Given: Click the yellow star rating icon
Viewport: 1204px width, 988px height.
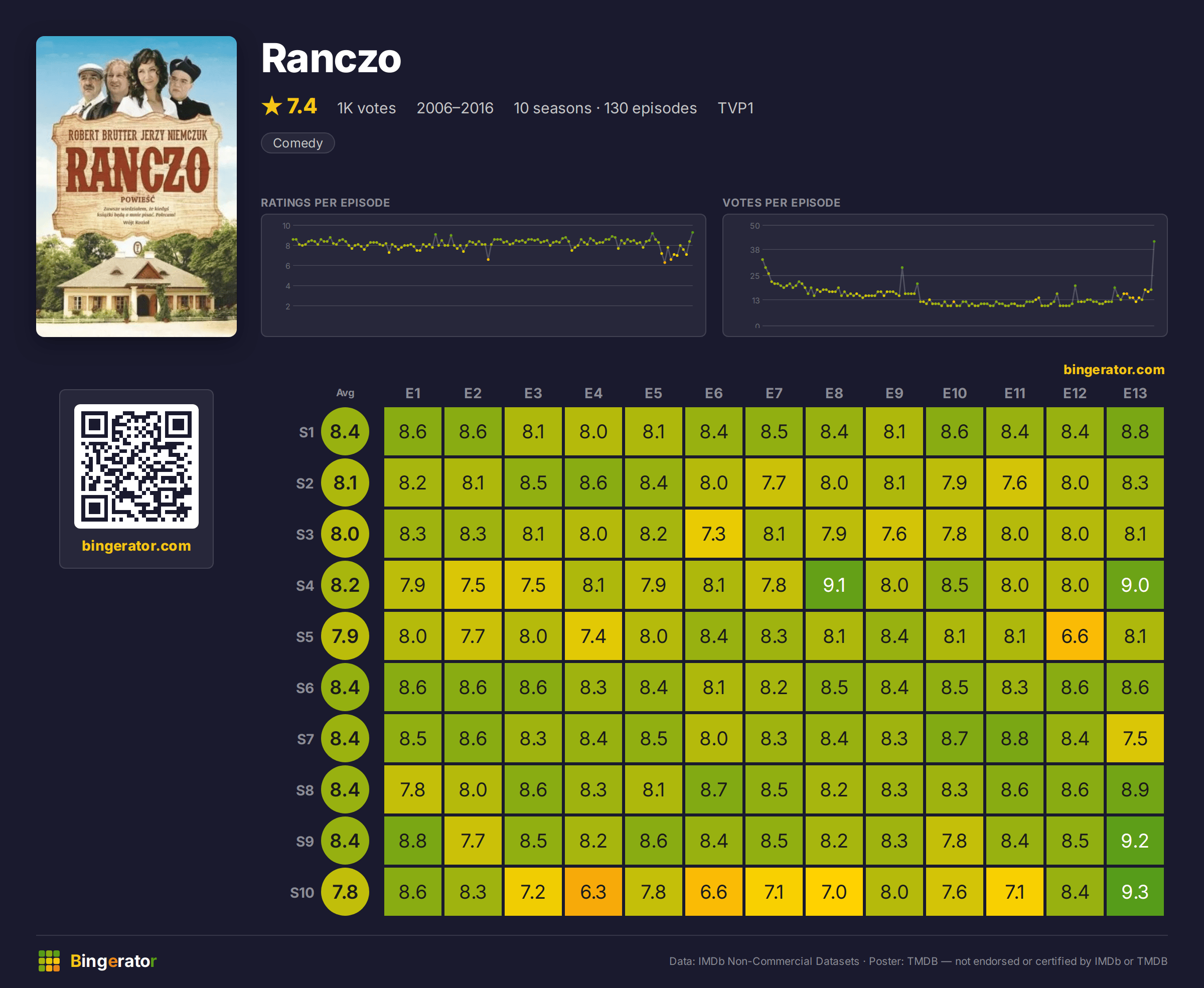Looking at the screenshot, I should pyautogui.click(x=272, y=106).
